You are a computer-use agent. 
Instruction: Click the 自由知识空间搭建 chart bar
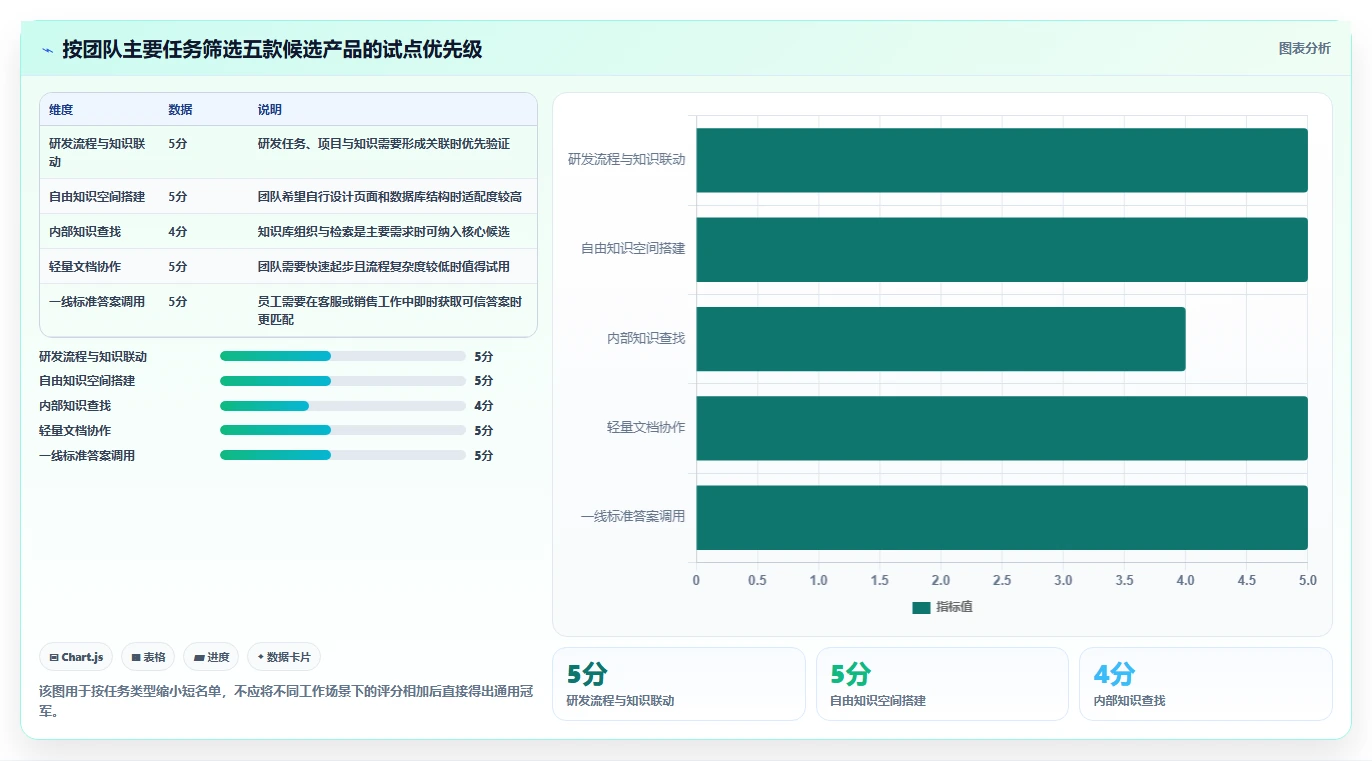(x=1002, y=249)
